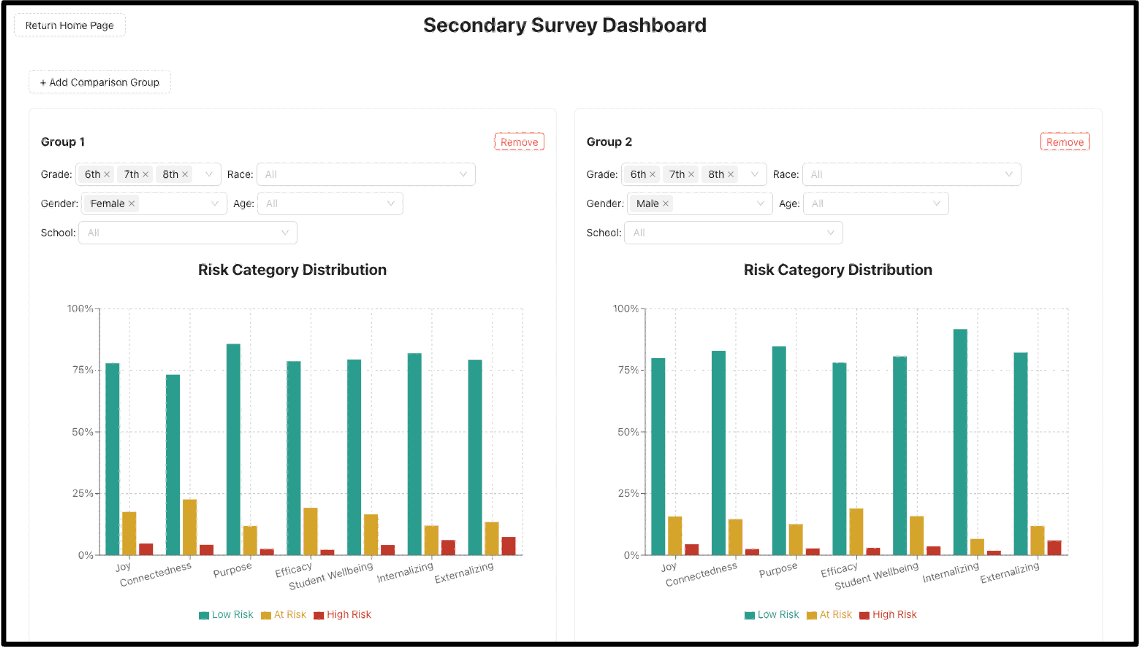
Task: Remove Group 2 panel
Action: click(1064, 142)
